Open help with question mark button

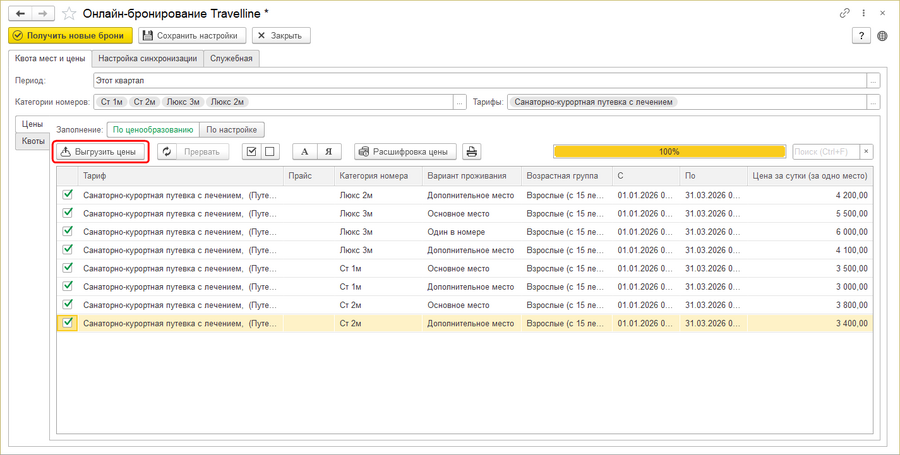tap(861, 36)
